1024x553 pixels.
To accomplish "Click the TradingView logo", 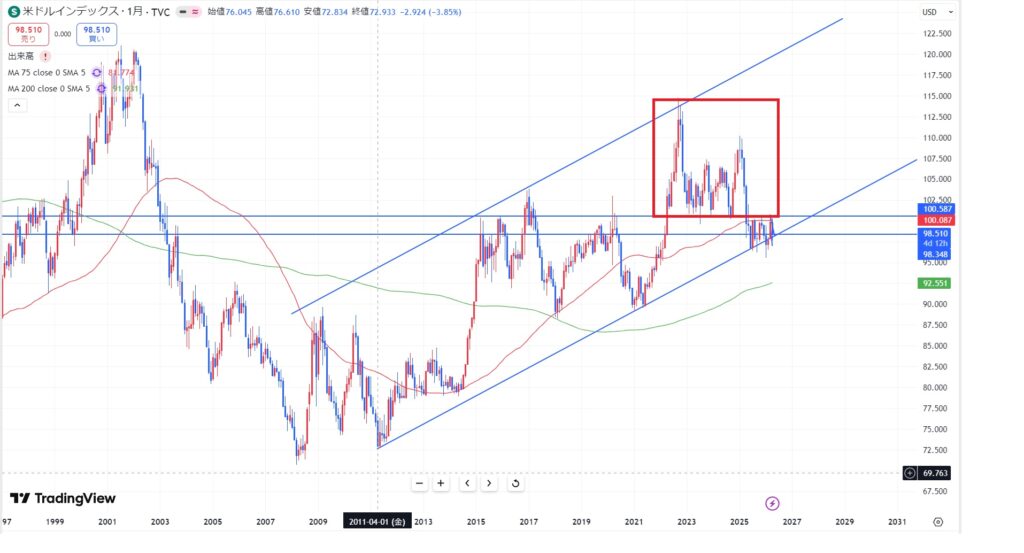I will pyautogui.click(x=62, y=498).
